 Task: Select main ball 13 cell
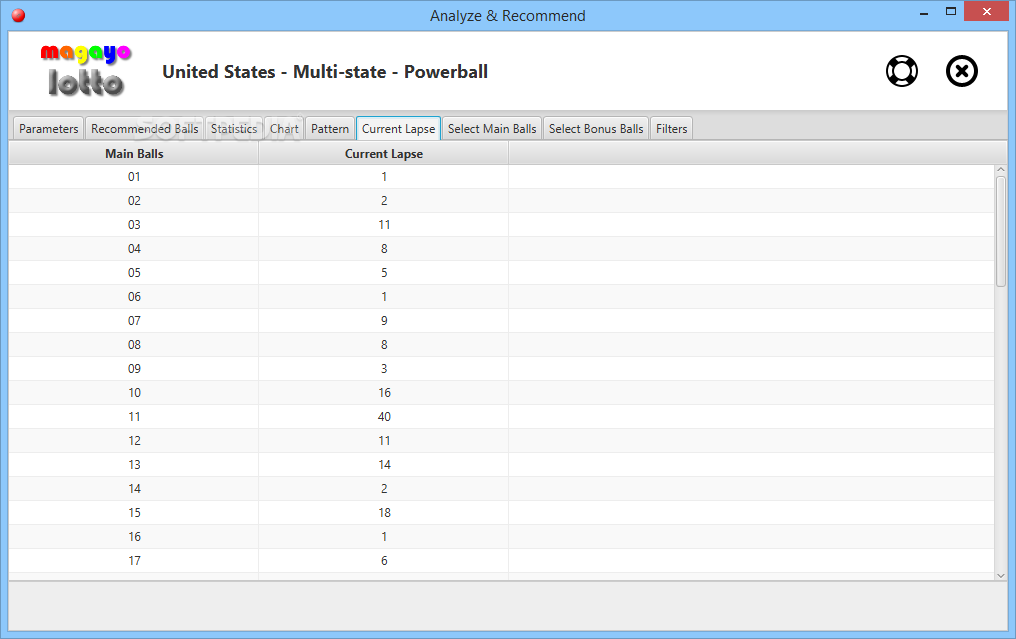tap(134, 465)
